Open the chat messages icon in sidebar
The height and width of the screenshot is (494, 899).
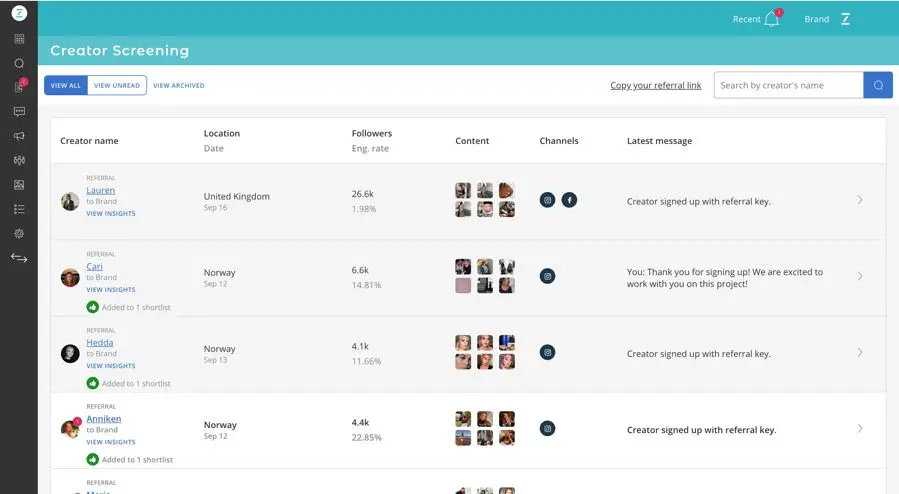tap(19, 111)
